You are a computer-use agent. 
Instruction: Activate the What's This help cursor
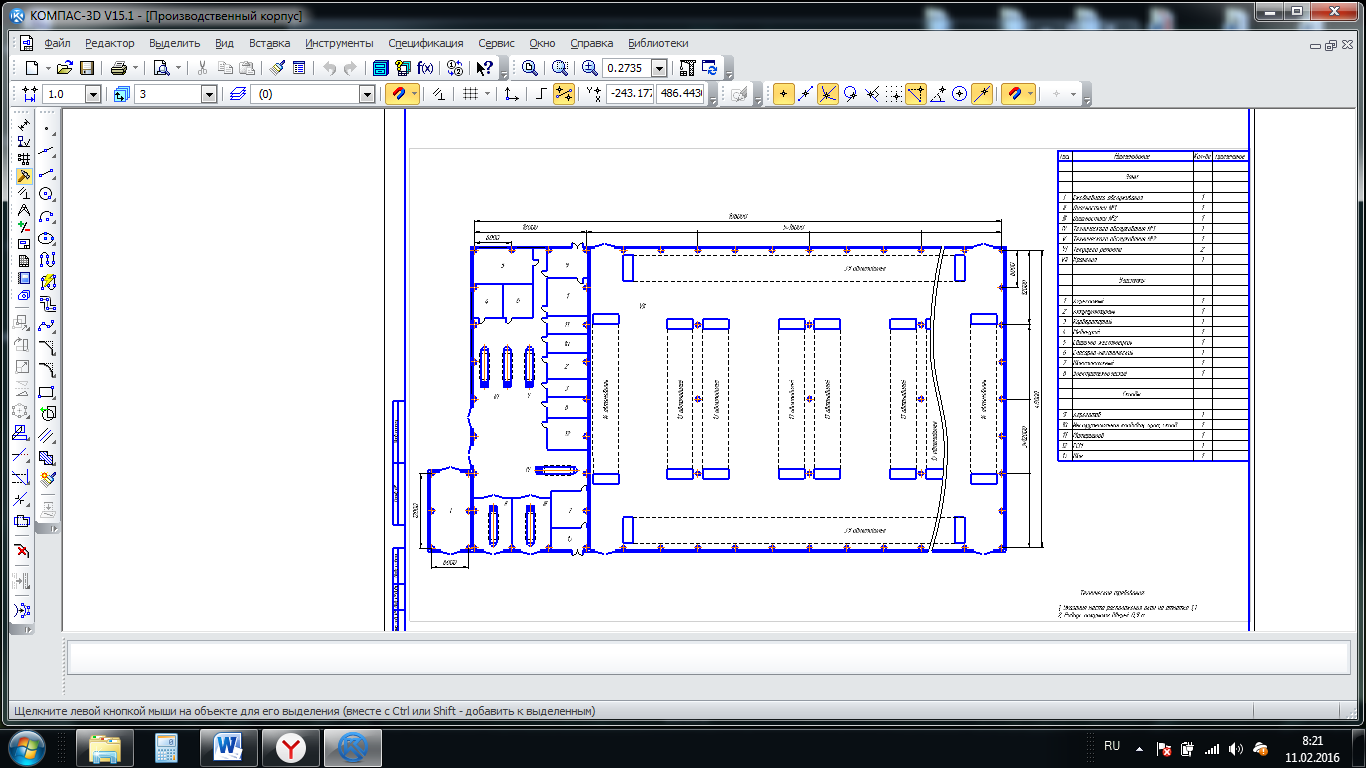click(x=484, y=68)
